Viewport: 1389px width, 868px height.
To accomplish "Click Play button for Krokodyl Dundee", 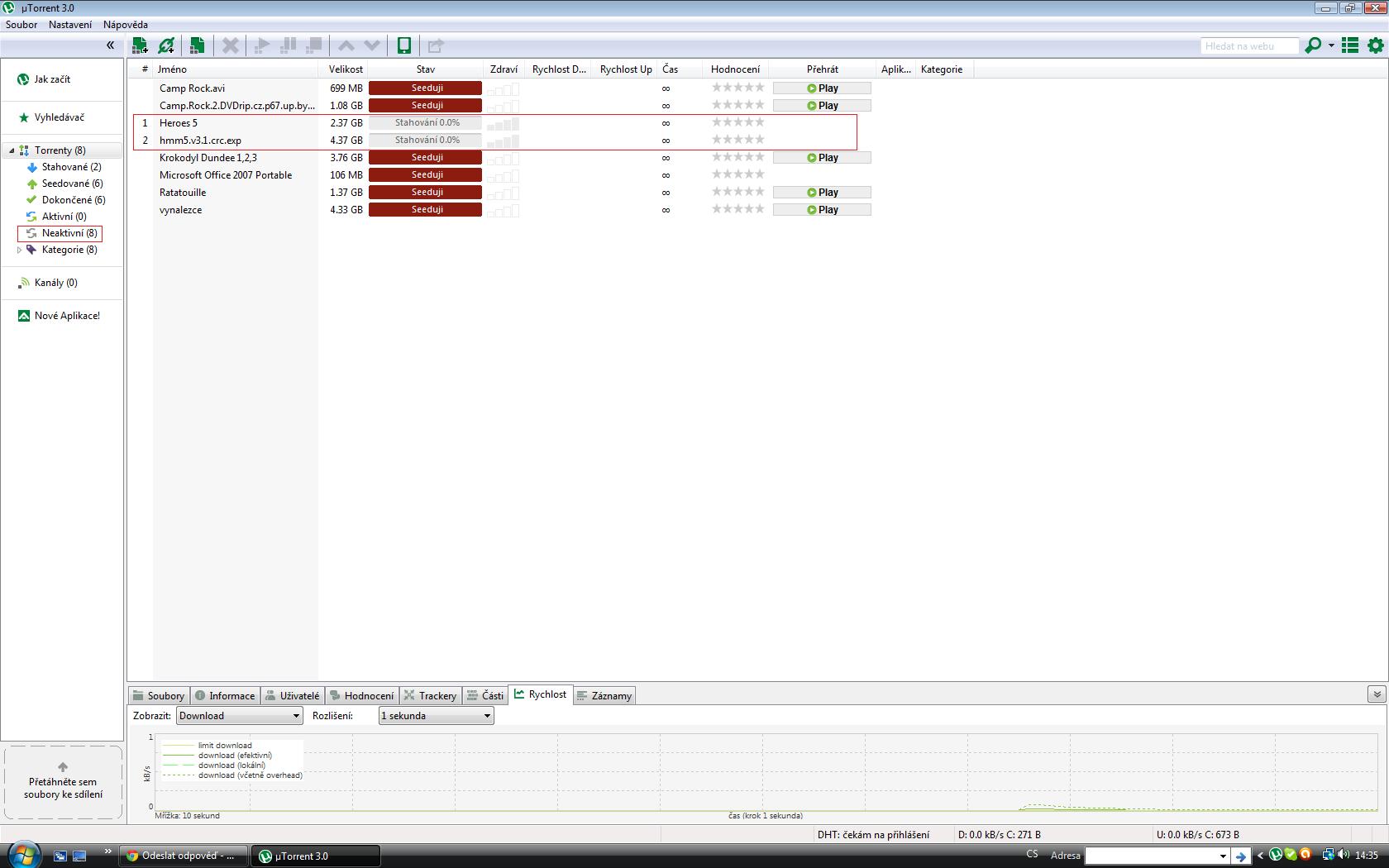I will [822, 158].
